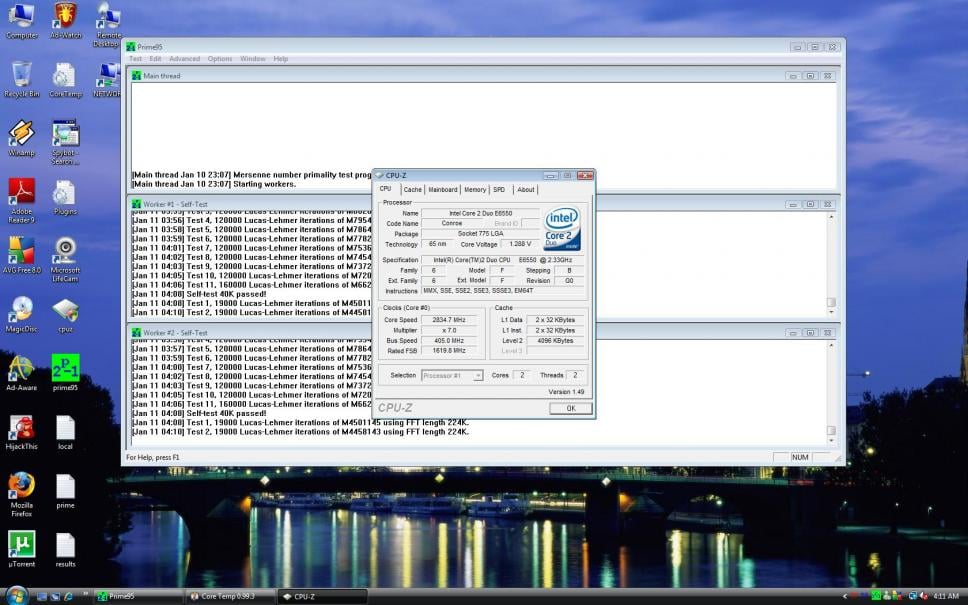Click the Rated FSB value 1619.8 MHz
Viewport: 968px width, 605px height.
click(449, 351)
